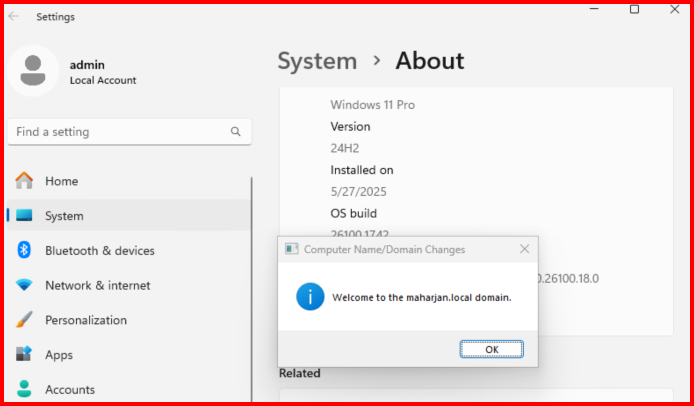Go back using the Settings back arrow
Screen dimensions: 694x406
(x=14, y=16)
